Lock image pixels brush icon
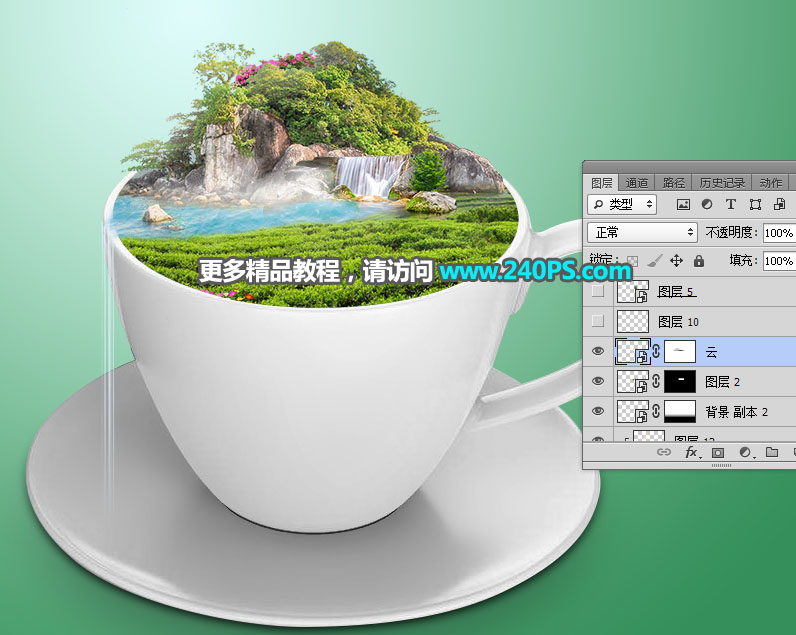 (x=655, y=261)
